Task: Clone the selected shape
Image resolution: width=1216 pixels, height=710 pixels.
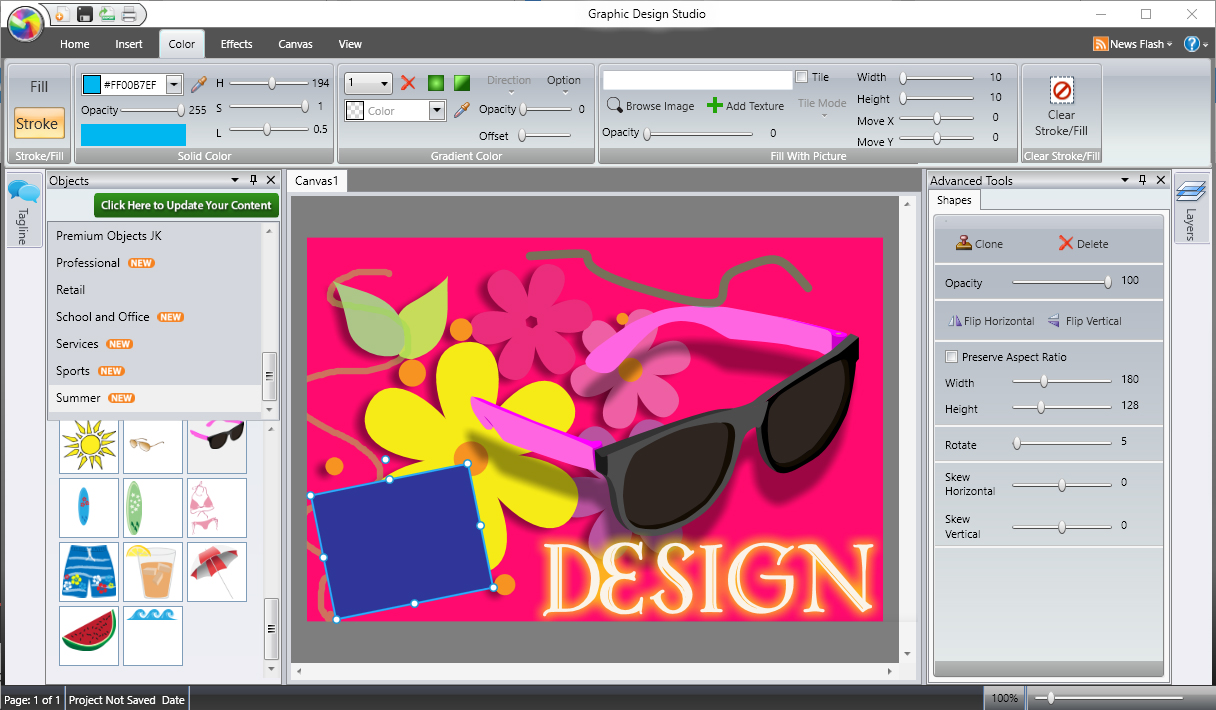Action: coord(978,243)
